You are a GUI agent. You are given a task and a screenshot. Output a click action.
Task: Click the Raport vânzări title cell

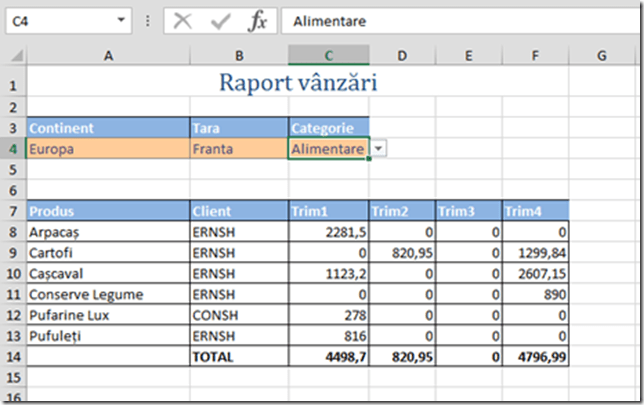(x=298, y=84)
